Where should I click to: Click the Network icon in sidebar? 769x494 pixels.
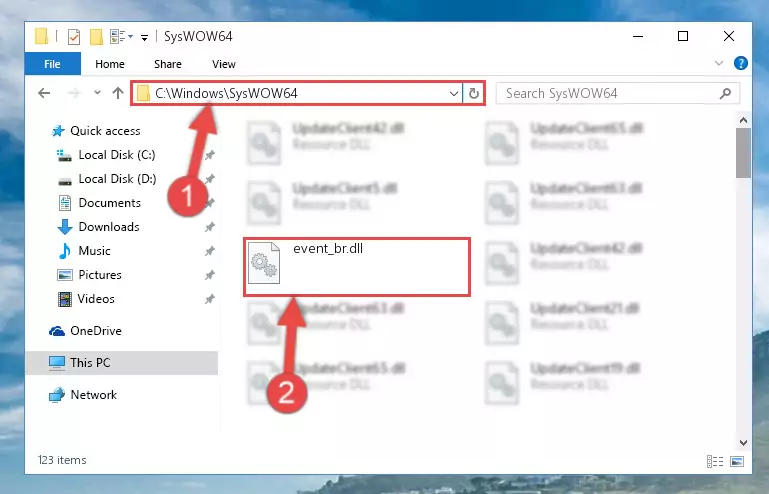(x=57, y=395)
